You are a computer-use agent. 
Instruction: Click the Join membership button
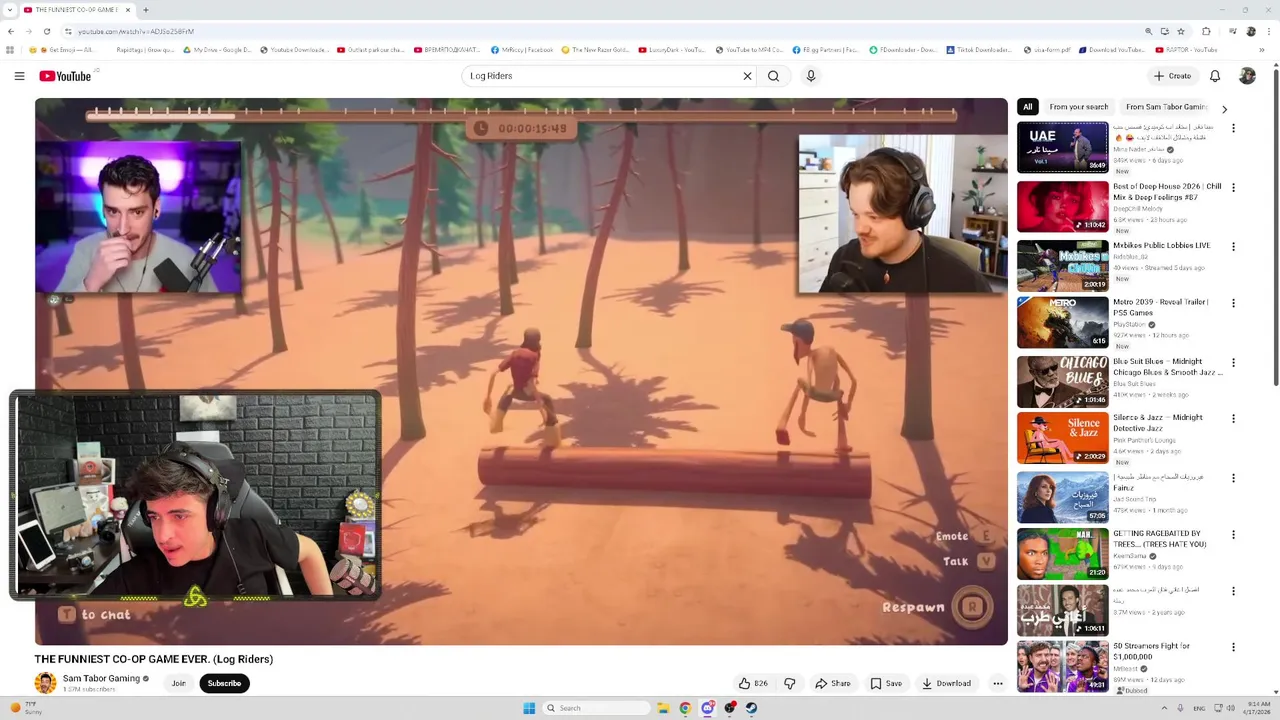[178, 684]
